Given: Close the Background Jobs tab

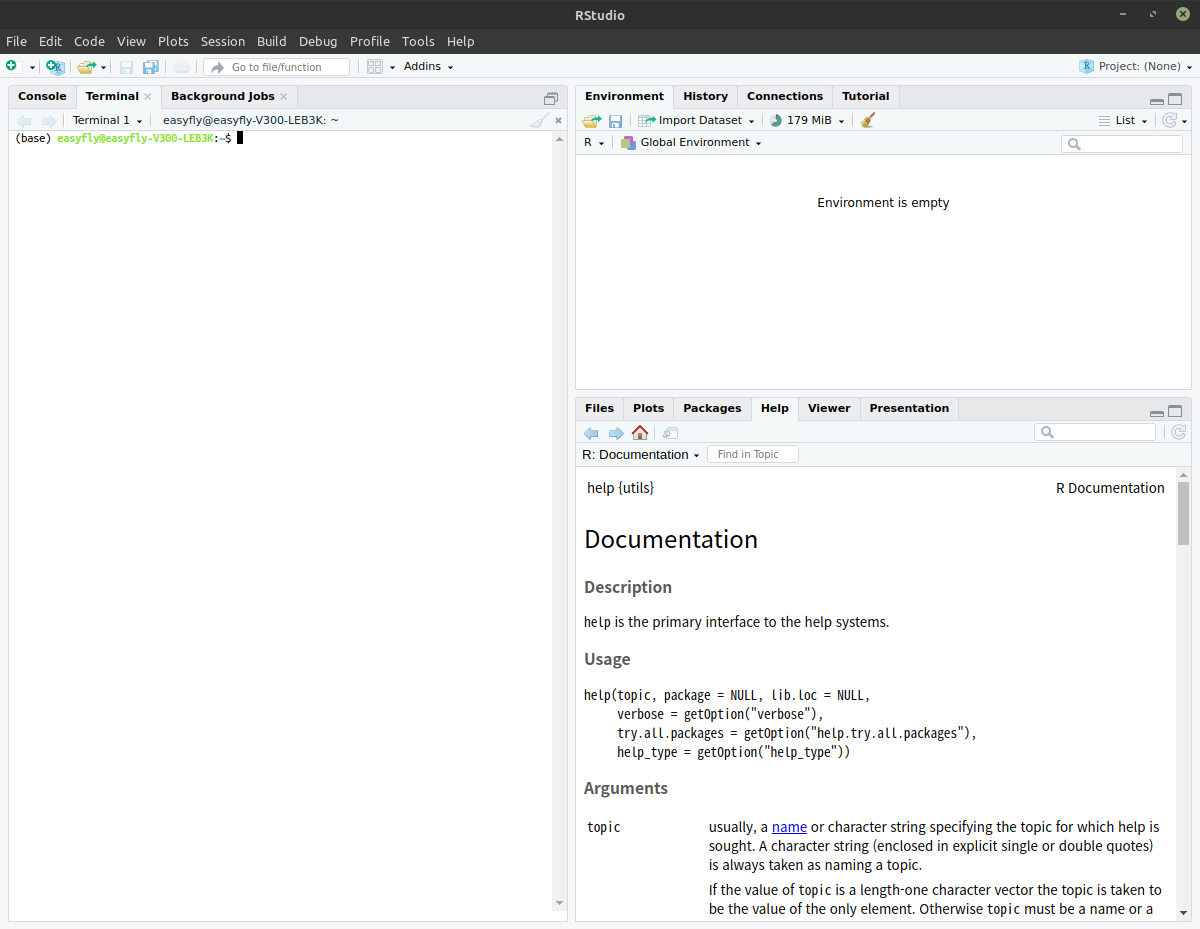Looking at the screenshot, I should coord(283,97).
